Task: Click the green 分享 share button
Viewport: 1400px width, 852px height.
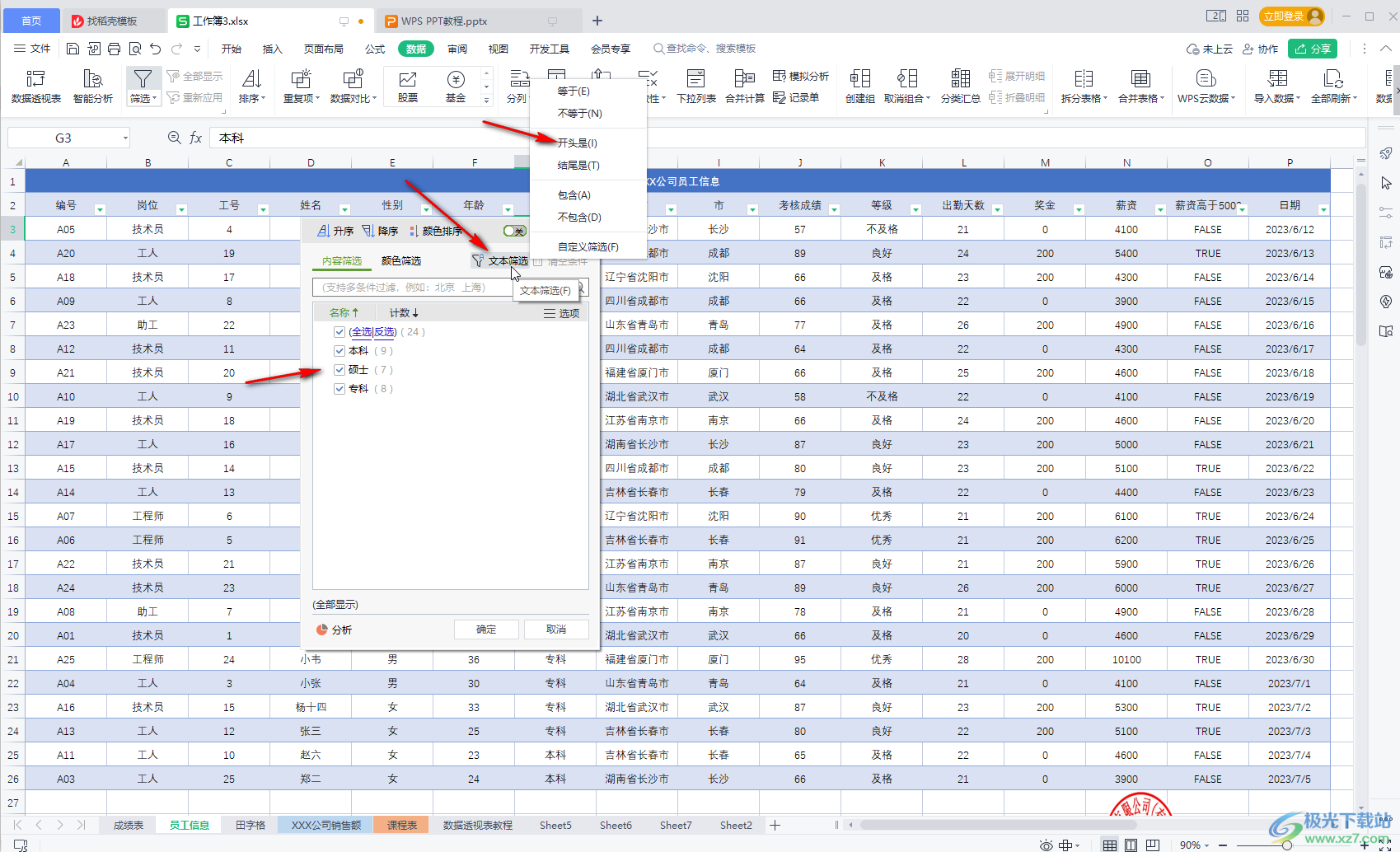Action: point(1313,49)
